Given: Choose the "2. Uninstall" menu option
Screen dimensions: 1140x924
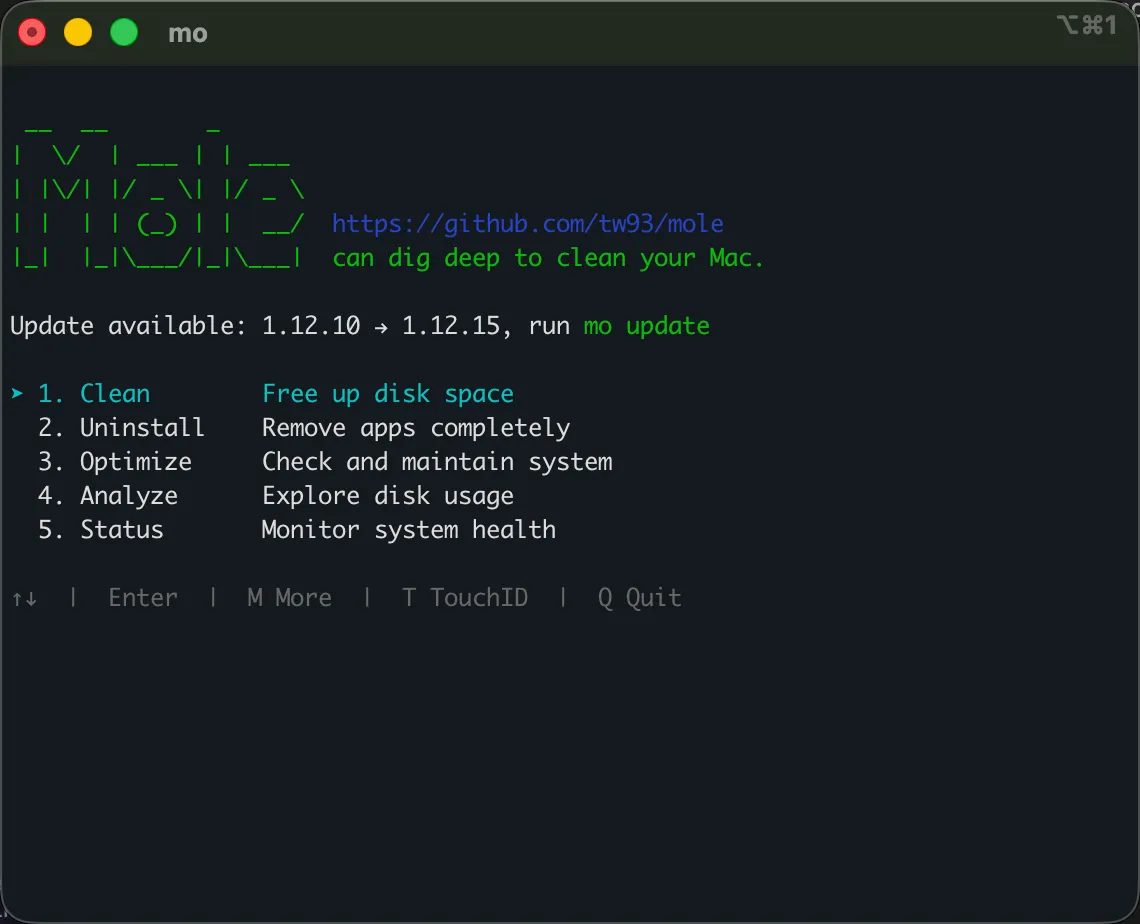Looking at the screenshot, I should pos(121,428).
